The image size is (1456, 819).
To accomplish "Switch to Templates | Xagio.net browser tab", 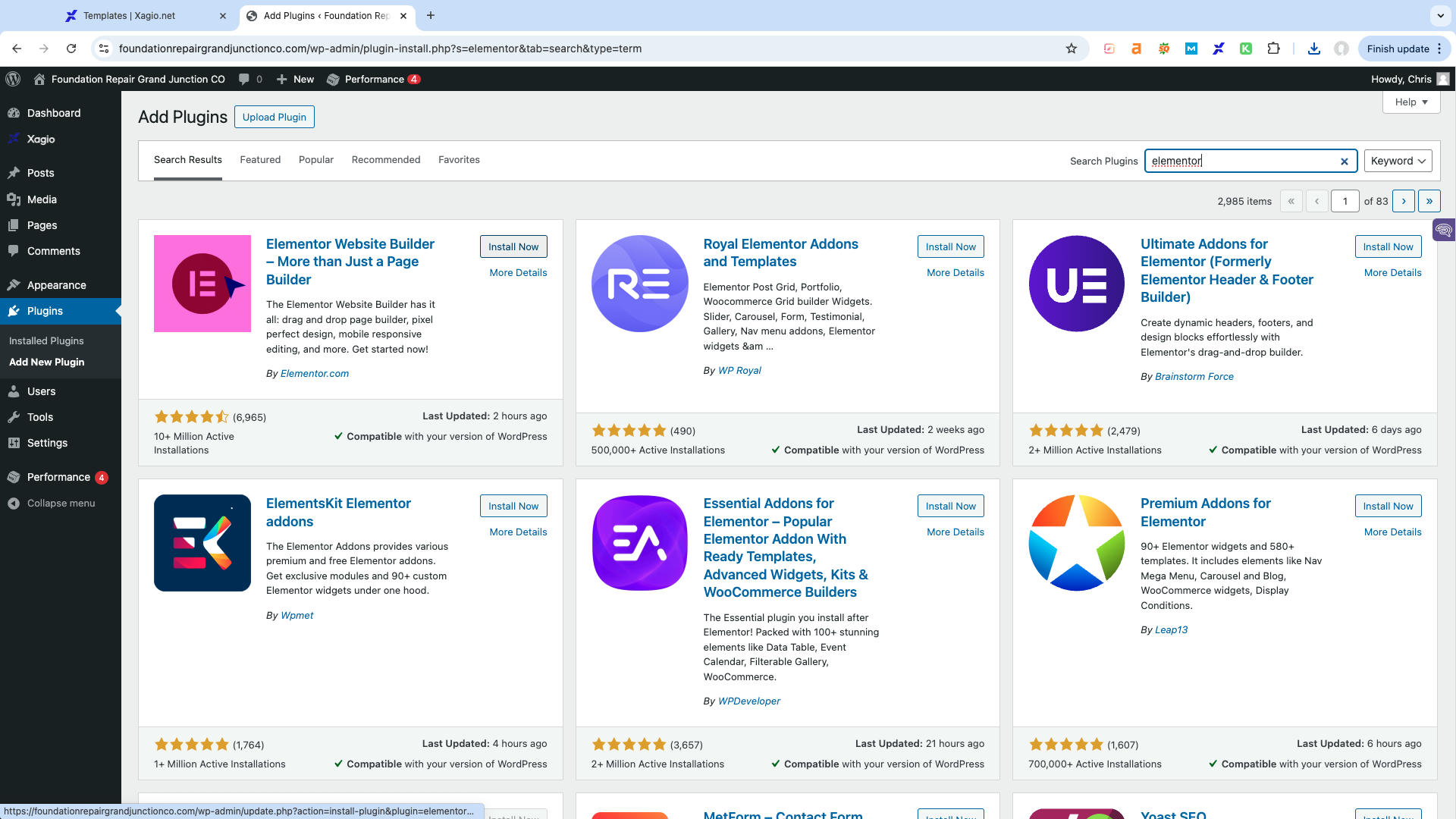I will tap(146, 15).
